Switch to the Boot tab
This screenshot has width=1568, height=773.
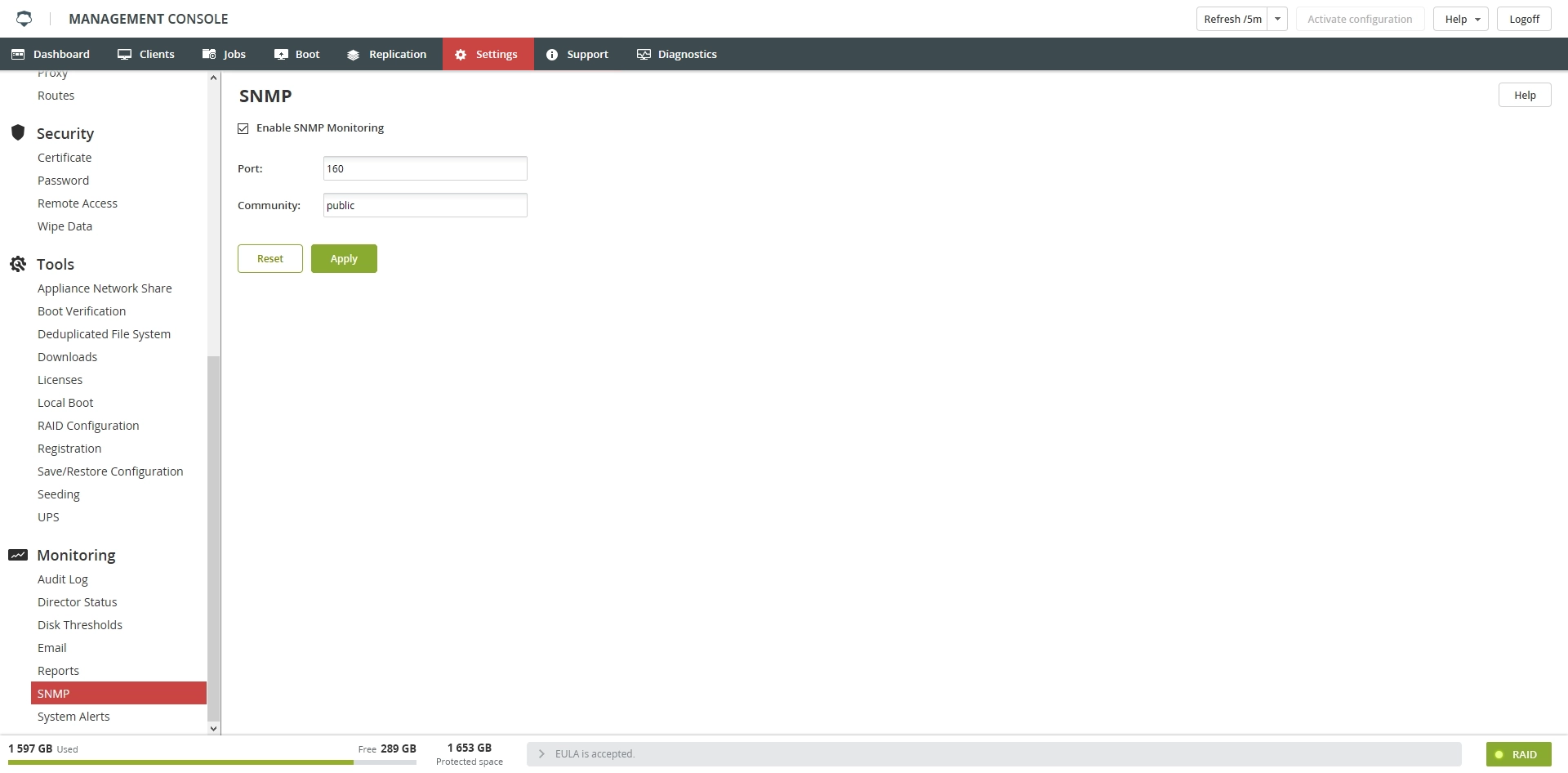point(297,54)
